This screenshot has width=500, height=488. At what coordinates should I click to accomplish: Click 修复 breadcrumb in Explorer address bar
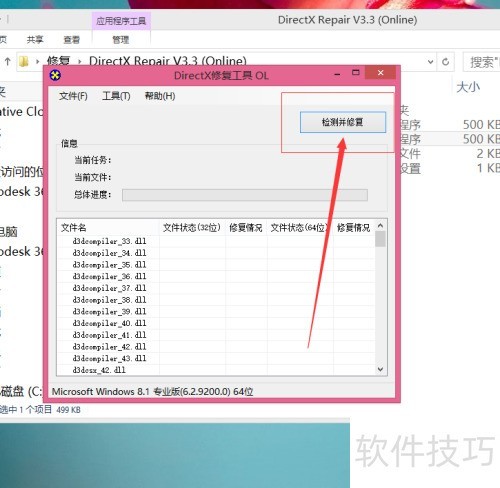(x=59, y=61)
